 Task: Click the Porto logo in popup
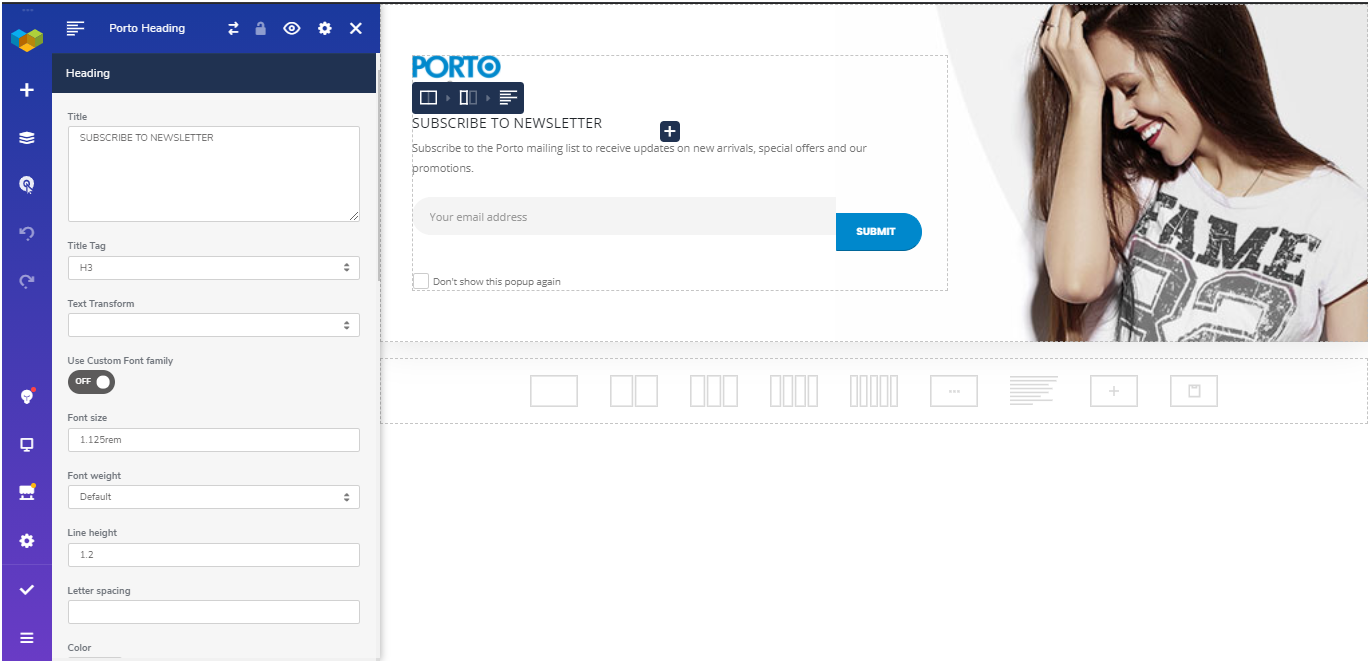pyautogui.click(x=456, y=67)
